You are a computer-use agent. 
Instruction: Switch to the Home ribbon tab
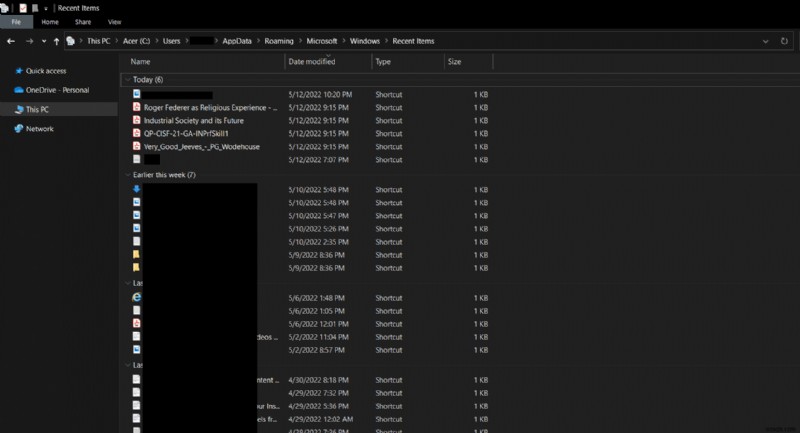coord(50,22)
